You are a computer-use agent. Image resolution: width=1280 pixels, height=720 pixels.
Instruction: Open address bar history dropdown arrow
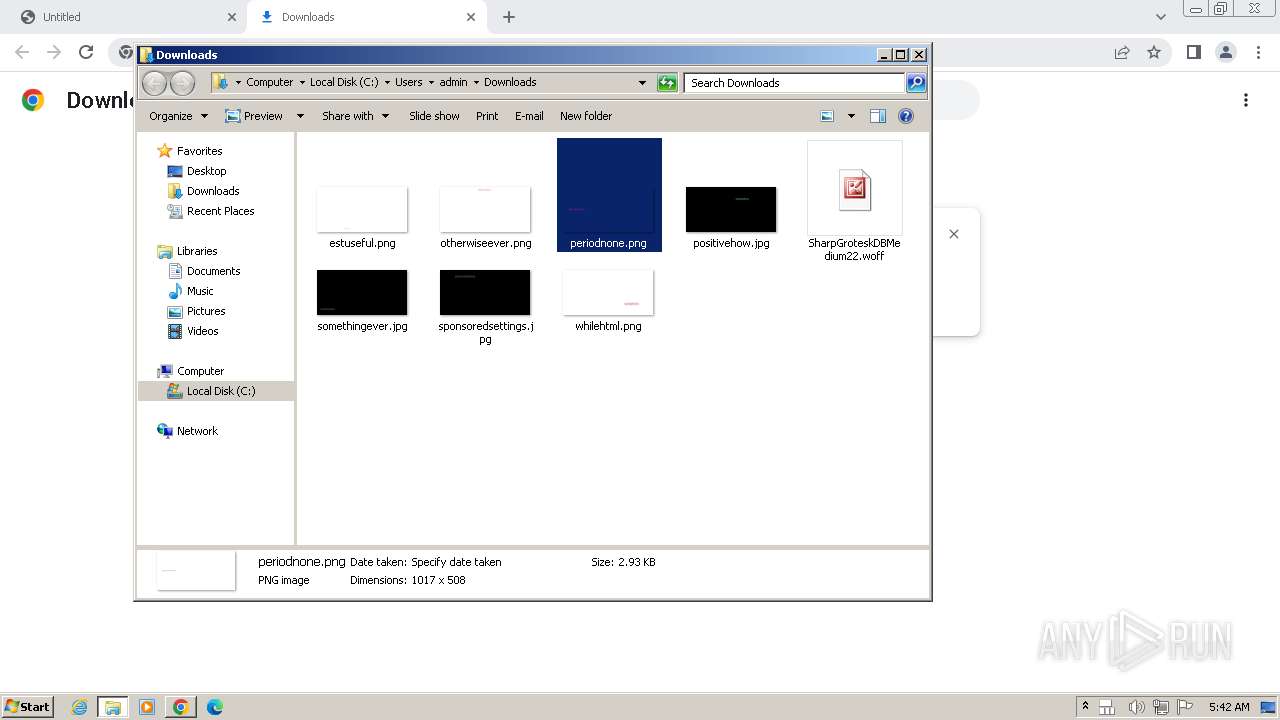(x=642, y=83)
